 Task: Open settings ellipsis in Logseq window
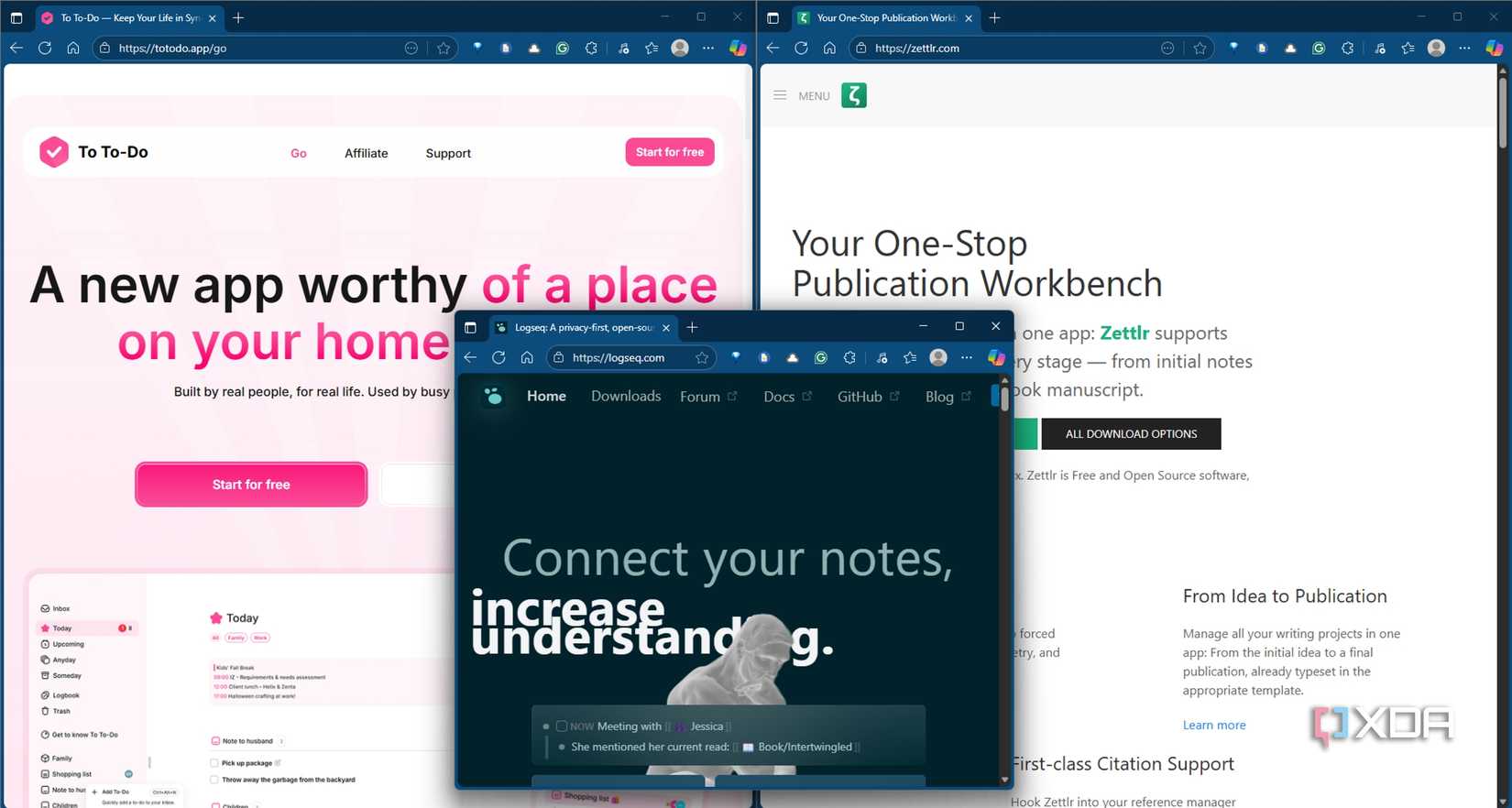tap(967, 357)
